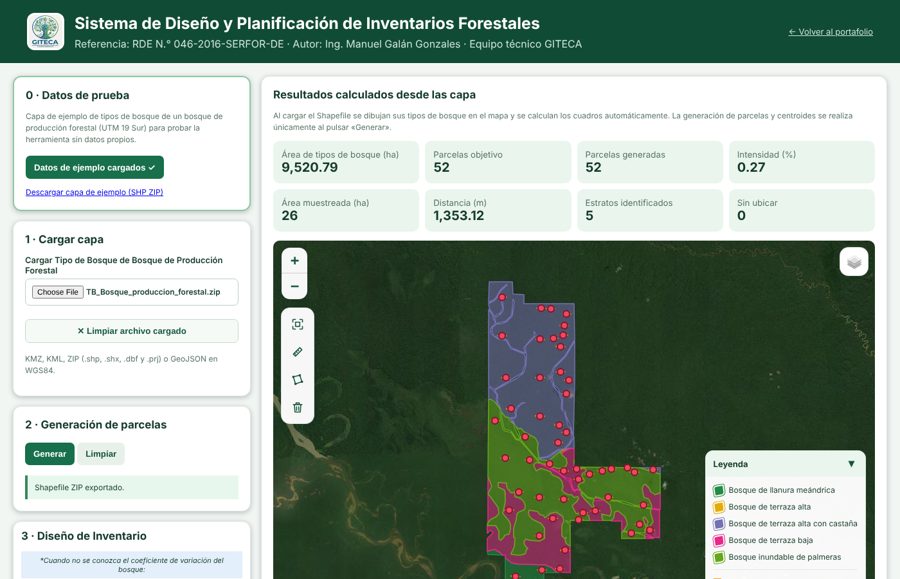Click the Generar button
This screenshot has height=579, width=900.
pos(49,454)
